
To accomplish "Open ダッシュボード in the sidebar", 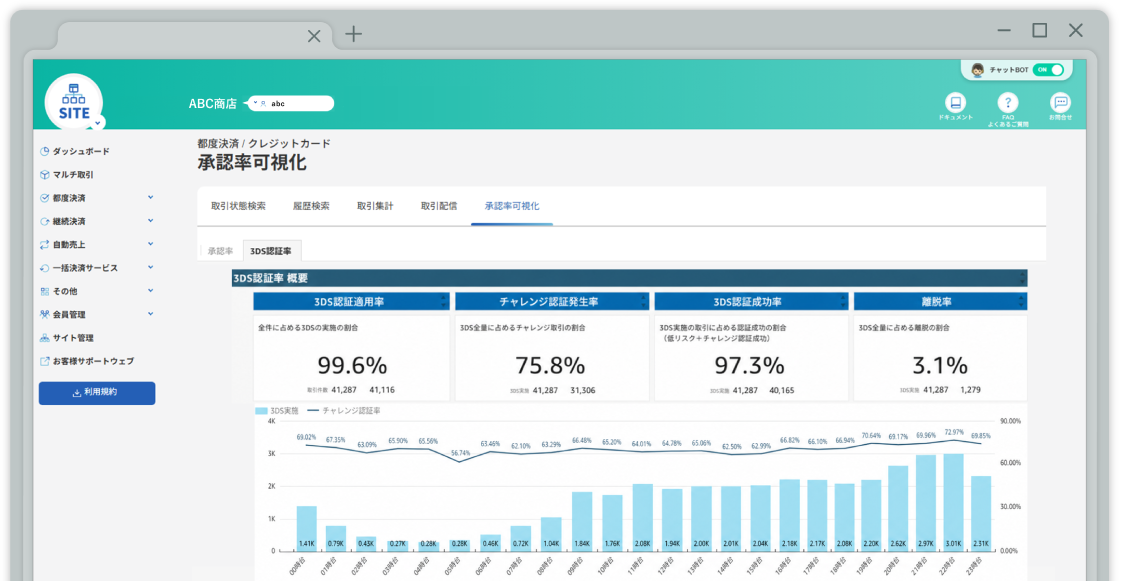I will pos(81,152).
